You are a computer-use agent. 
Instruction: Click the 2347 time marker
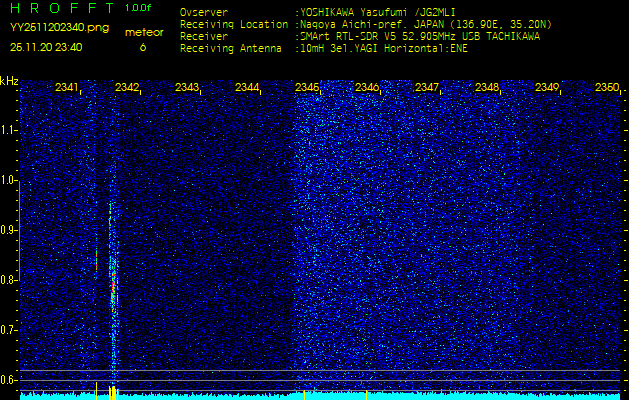point(427,87)
